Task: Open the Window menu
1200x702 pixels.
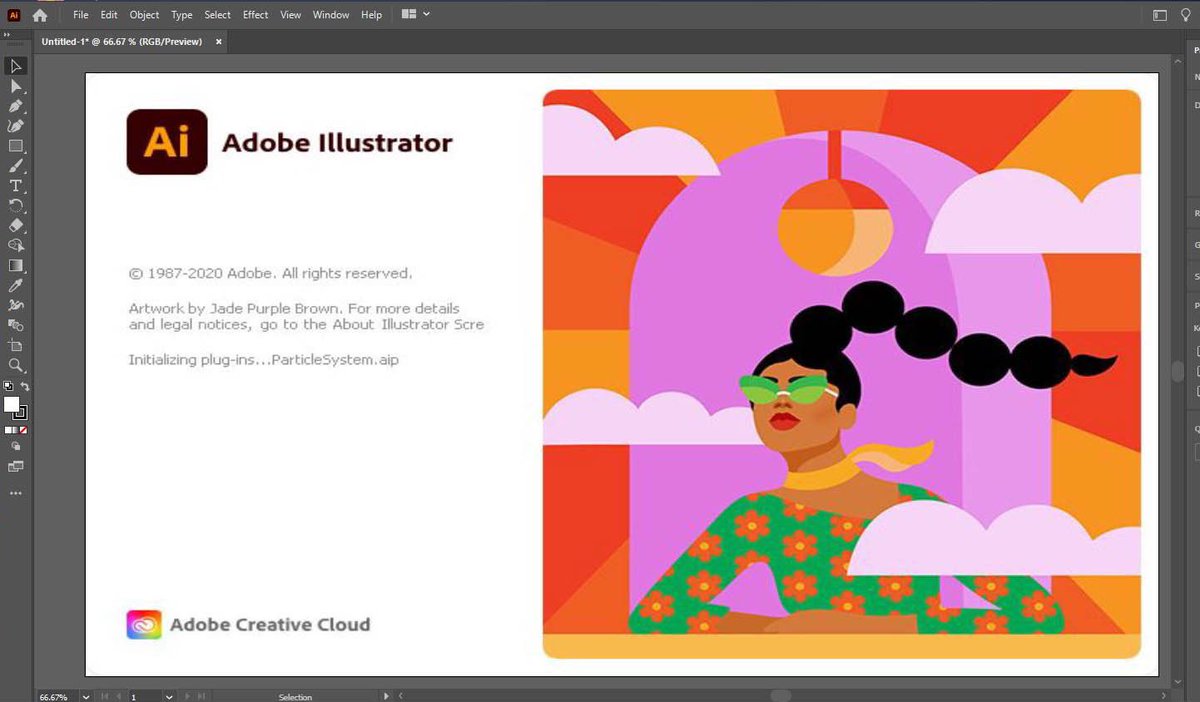Action: pos(331,15)
